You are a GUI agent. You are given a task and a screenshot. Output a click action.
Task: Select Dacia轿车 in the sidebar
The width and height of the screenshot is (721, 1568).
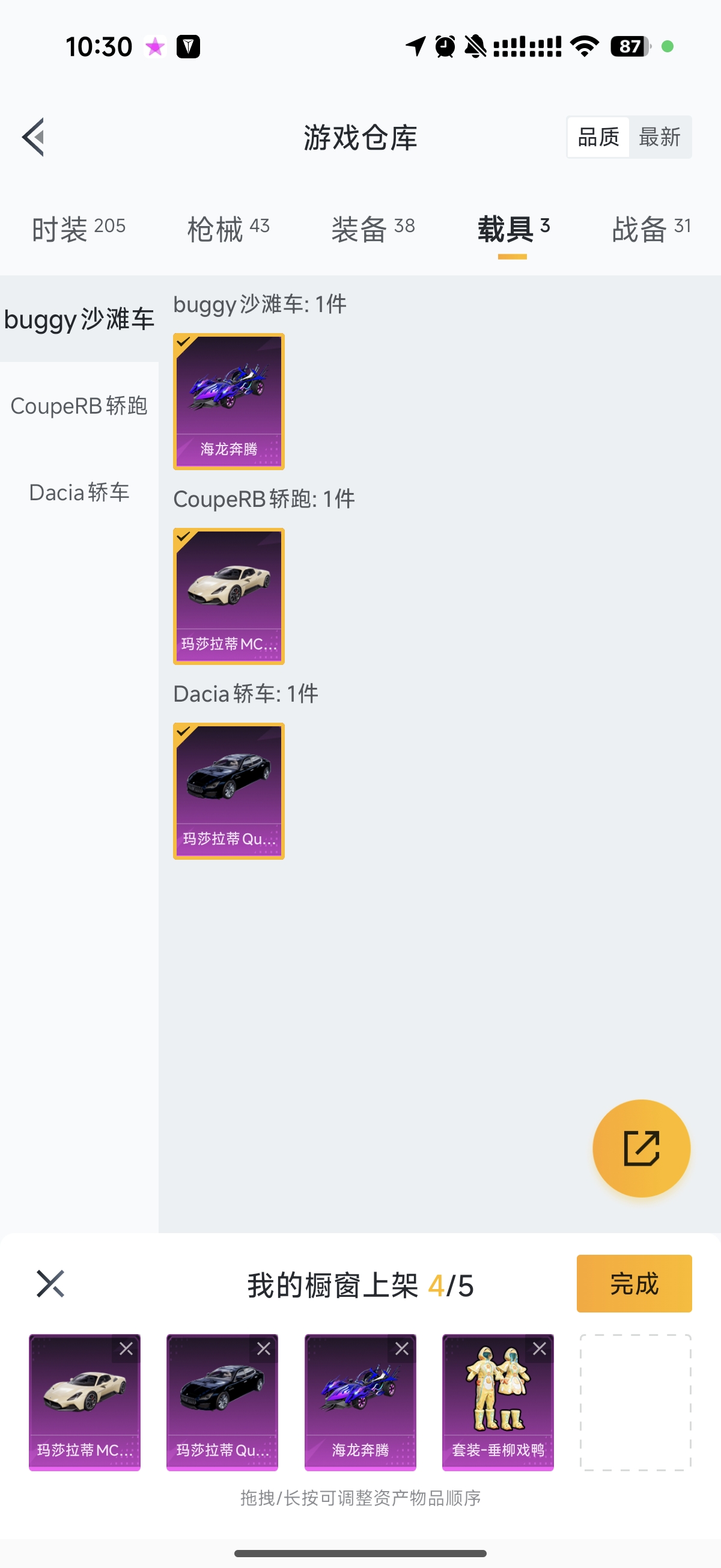click(x=79, y=492)
